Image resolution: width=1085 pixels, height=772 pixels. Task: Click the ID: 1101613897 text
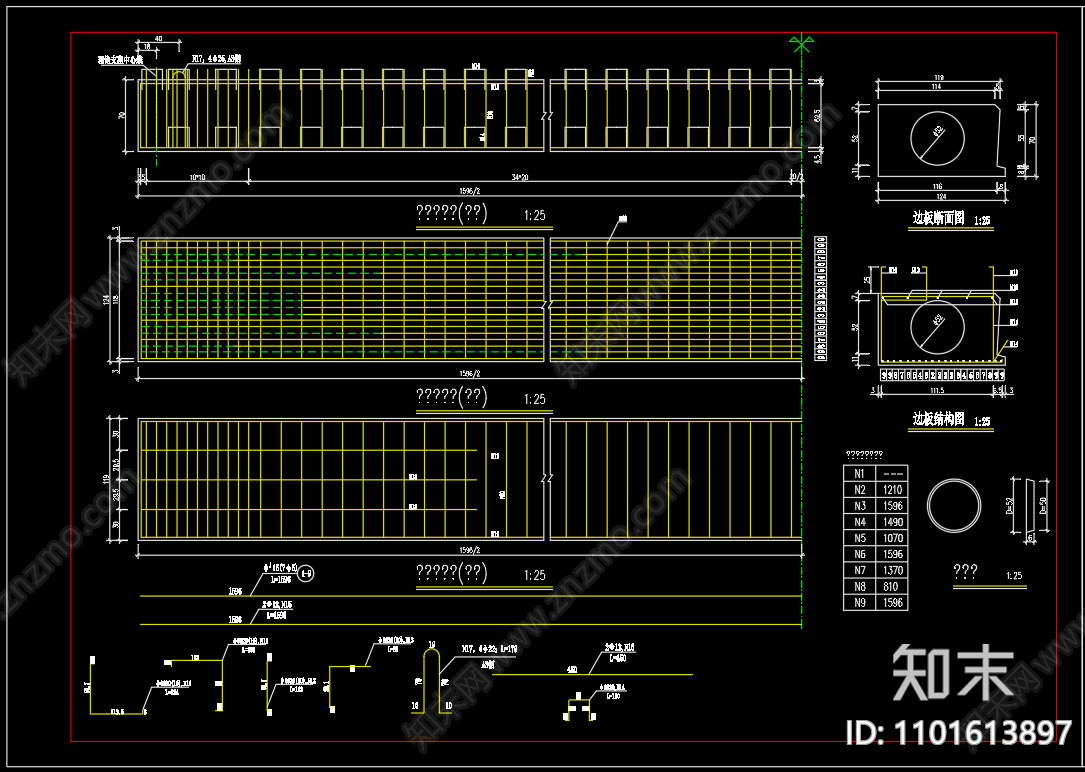pos(959,733)
